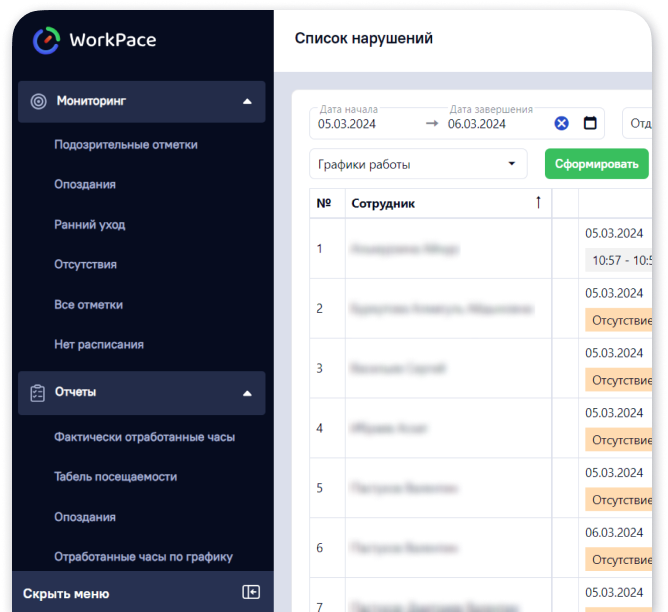Collapse the Отчеты section arrow
Viewport: 668px width, 612px height.
coord(247,393)
